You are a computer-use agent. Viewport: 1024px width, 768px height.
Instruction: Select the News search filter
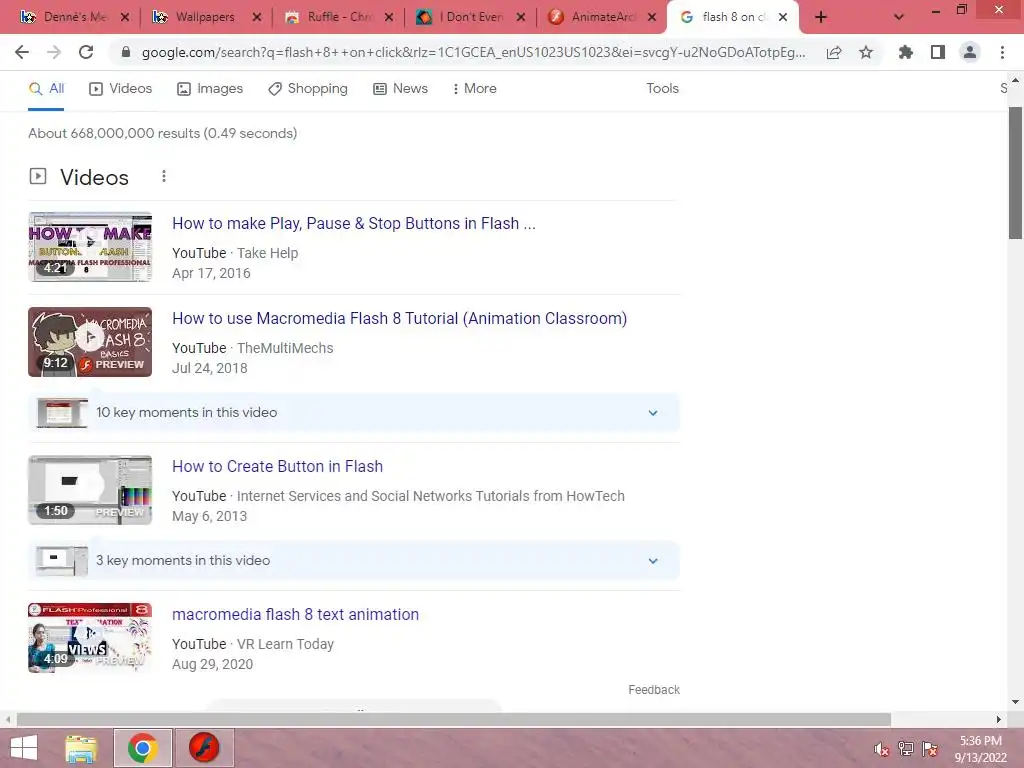tap(400, 89)
